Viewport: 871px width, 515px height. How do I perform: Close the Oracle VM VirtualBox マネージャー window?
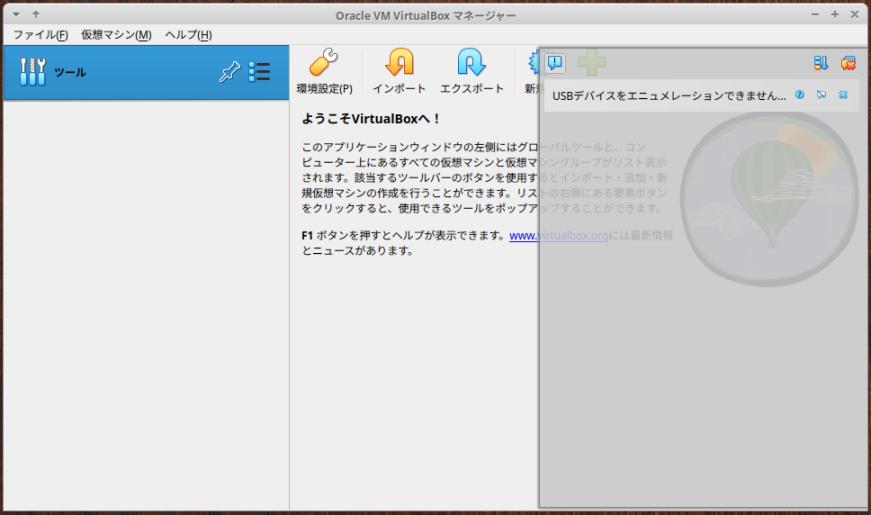(854, 14)
